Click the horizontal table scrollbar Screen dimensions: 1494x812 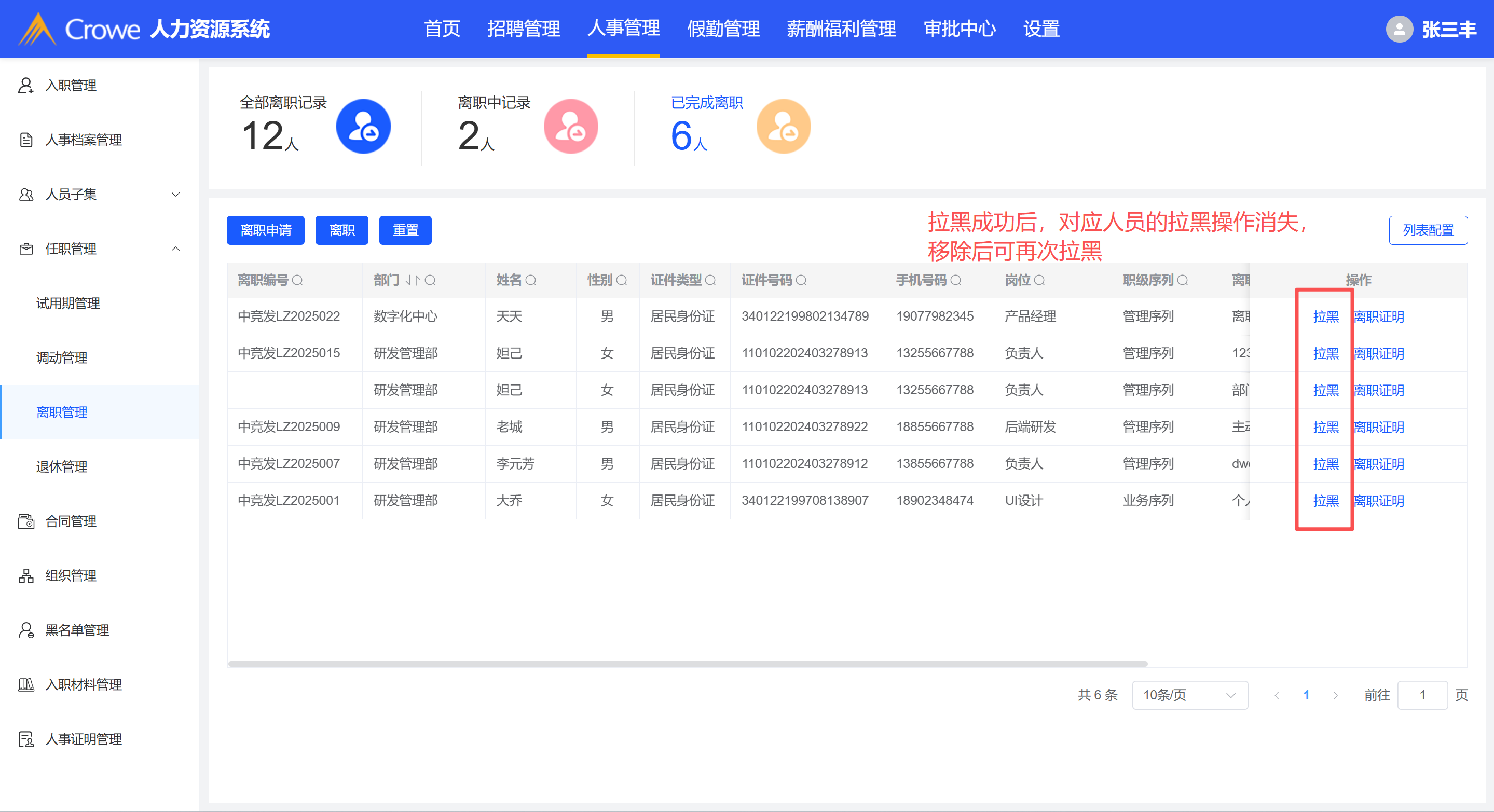point(687,664)
